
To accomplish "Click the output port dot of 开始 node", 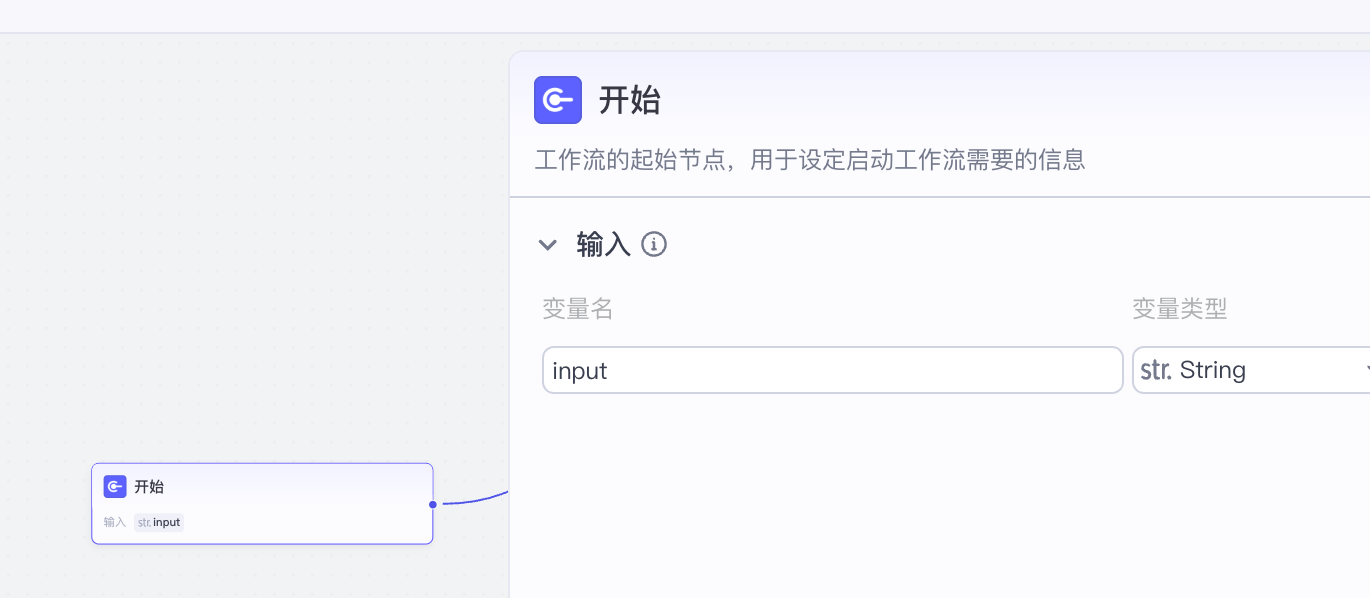I will pos(432,504).
